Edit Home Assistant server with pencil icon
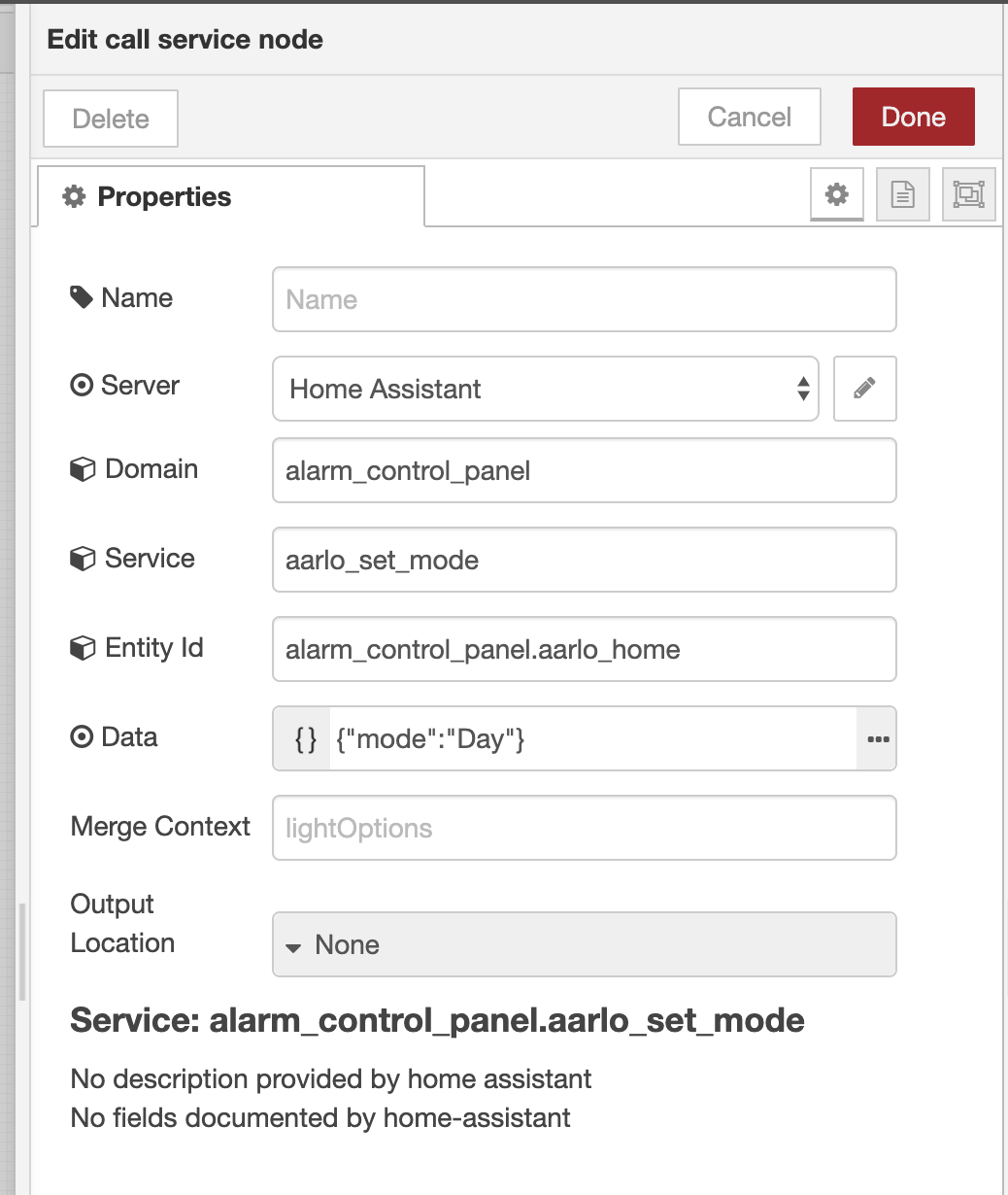Screen dimensions: 1008x1195 864,389
